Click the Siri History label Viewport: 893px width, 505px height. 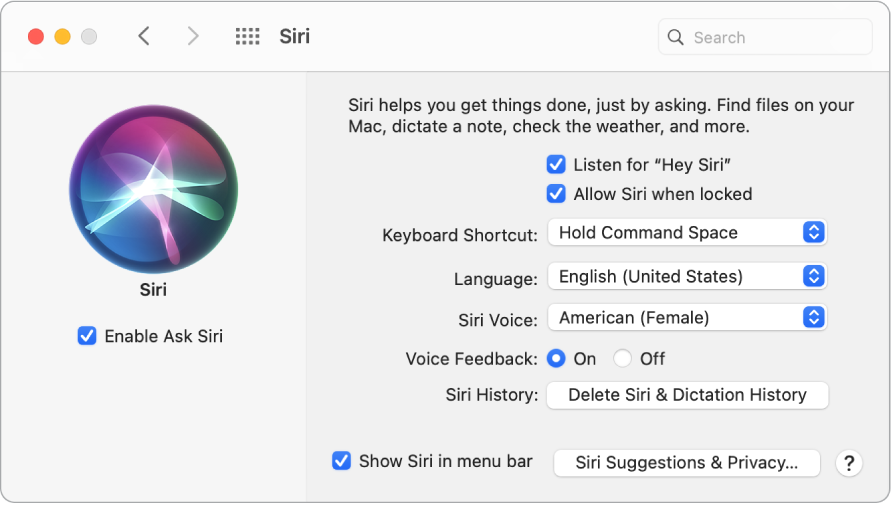pos(492,395)
